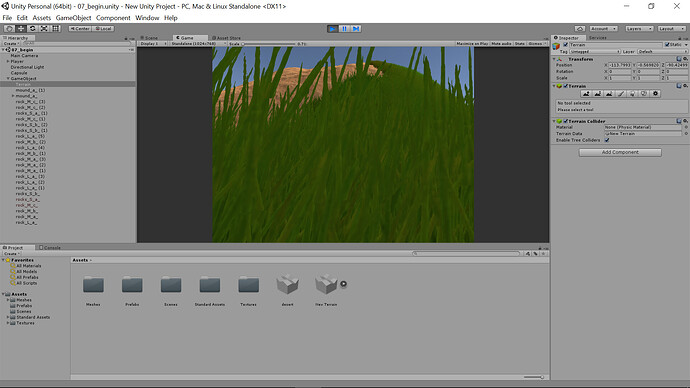Open the Layer dropdown in Inspector

coord(662,51)
